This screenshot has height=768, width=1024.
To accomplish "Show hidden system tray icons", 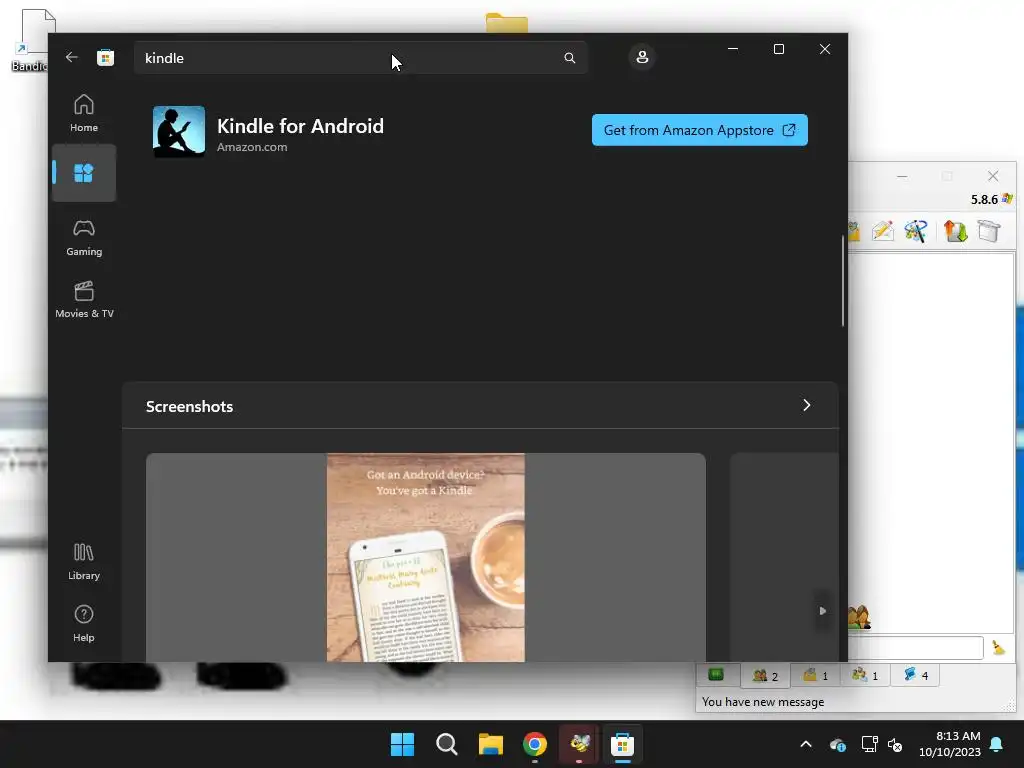I will click(x=806, y=744).
